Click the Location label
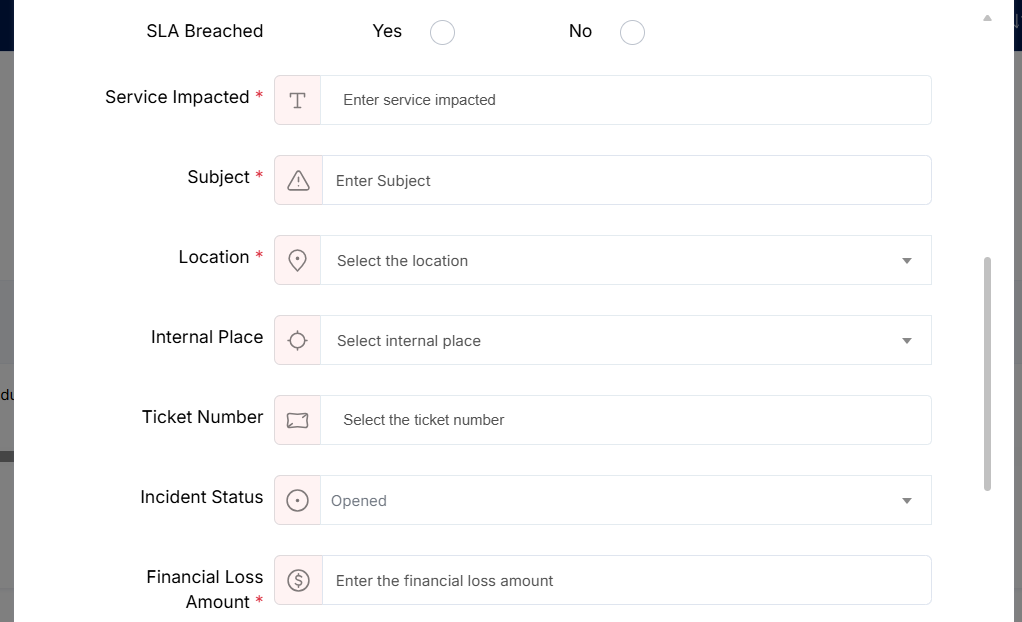The width and height of the screenshot is (1022, 622). tap(214, 257)
